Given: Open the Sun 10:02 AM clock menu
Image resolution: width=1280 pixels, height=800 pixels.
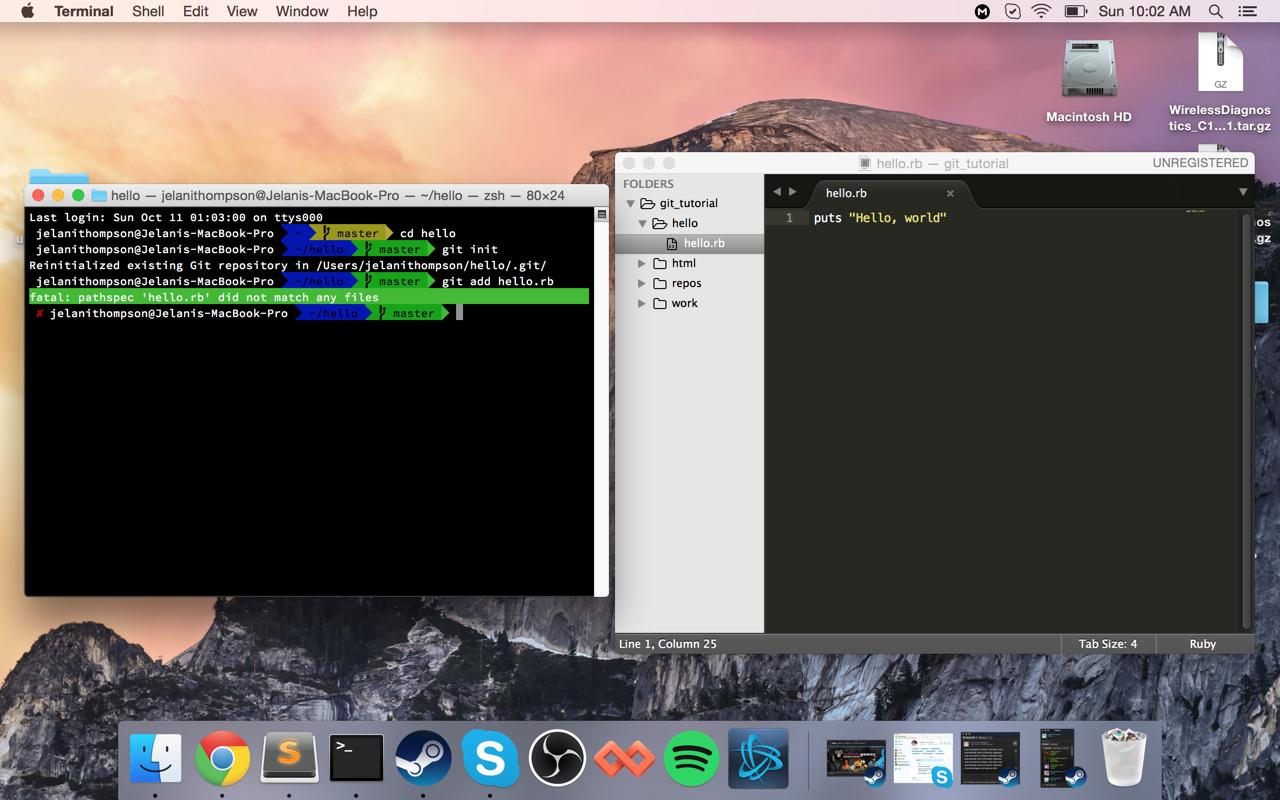Looking at the screenshot, I should [x=1144, y=11].
